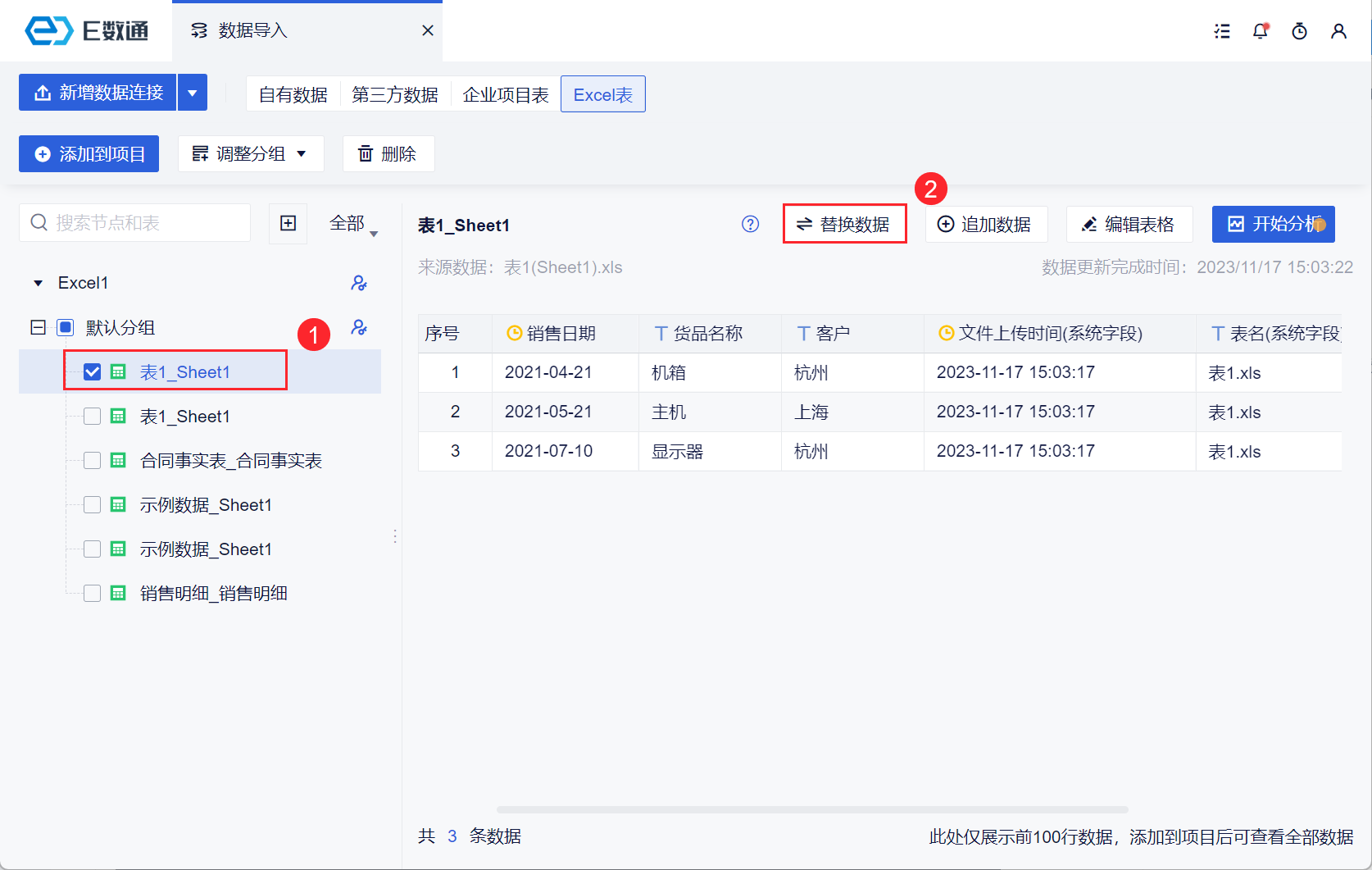Viewport: 1372px width, 870px height.
Task: Select the Excel表 tab
Action: [x=603, y=94]
